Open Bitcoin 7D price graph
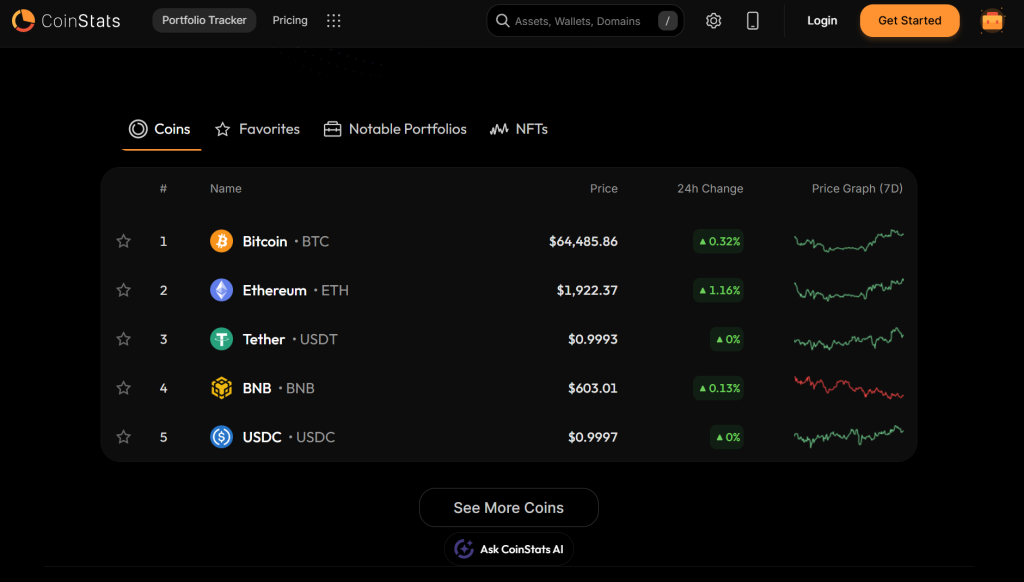 pyautogui.click(x=849, y=241)
